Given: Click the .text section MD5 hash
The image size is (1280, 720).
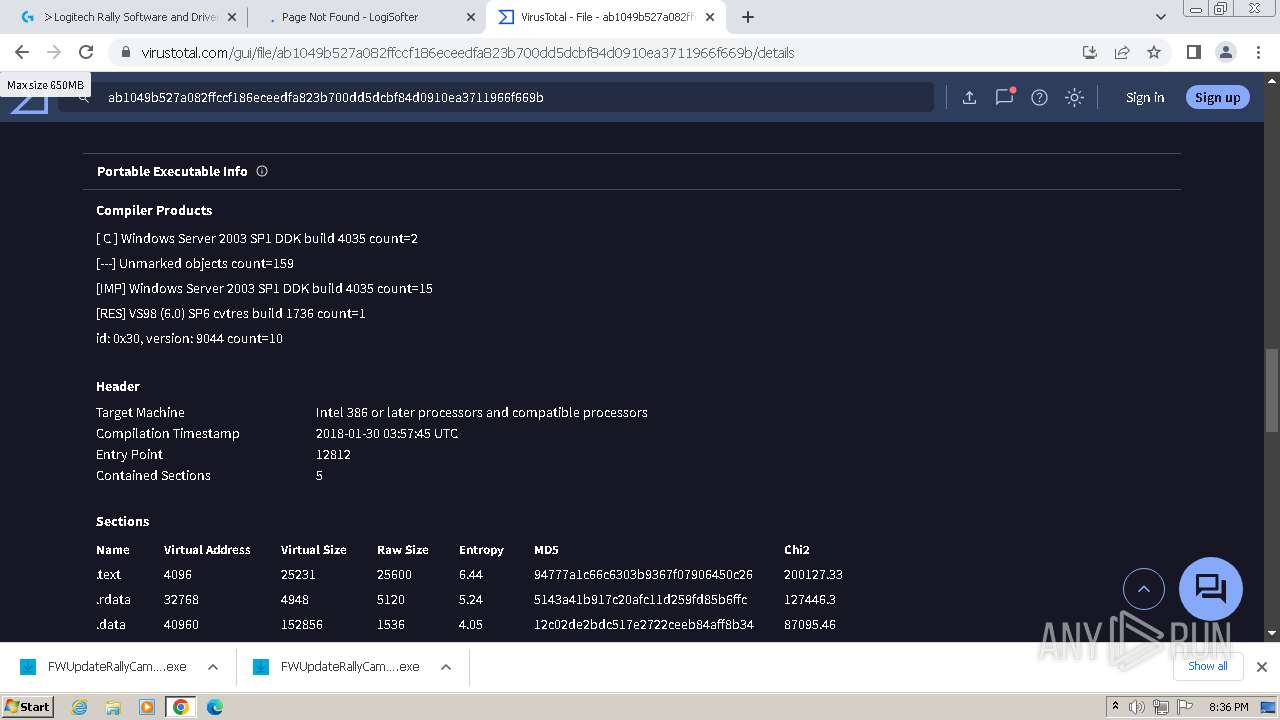Looking at the screenshot, I should 643,575.
